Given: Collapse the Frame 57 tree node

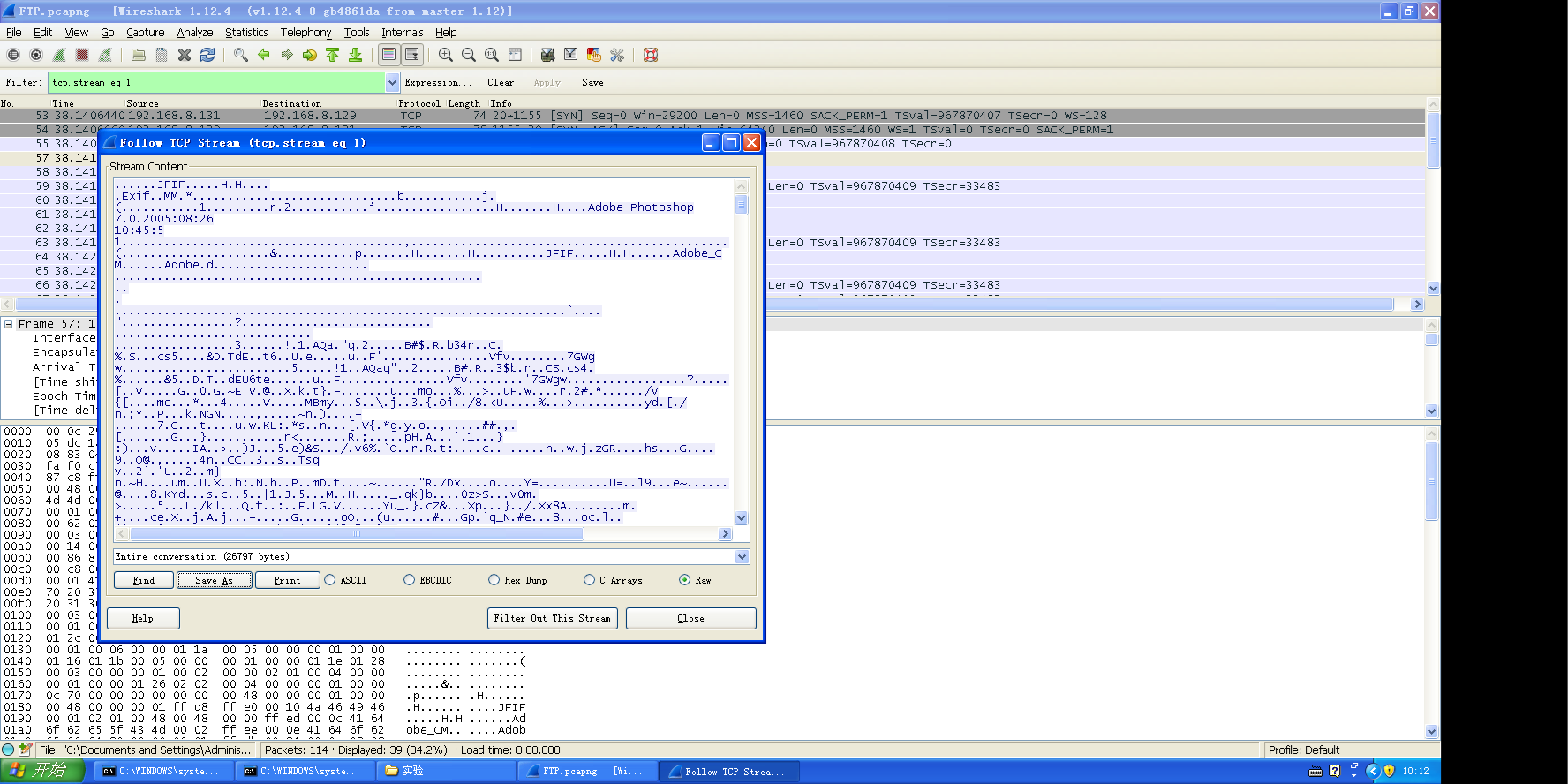Looking at the screenshot, I should [x=8, y=324].
